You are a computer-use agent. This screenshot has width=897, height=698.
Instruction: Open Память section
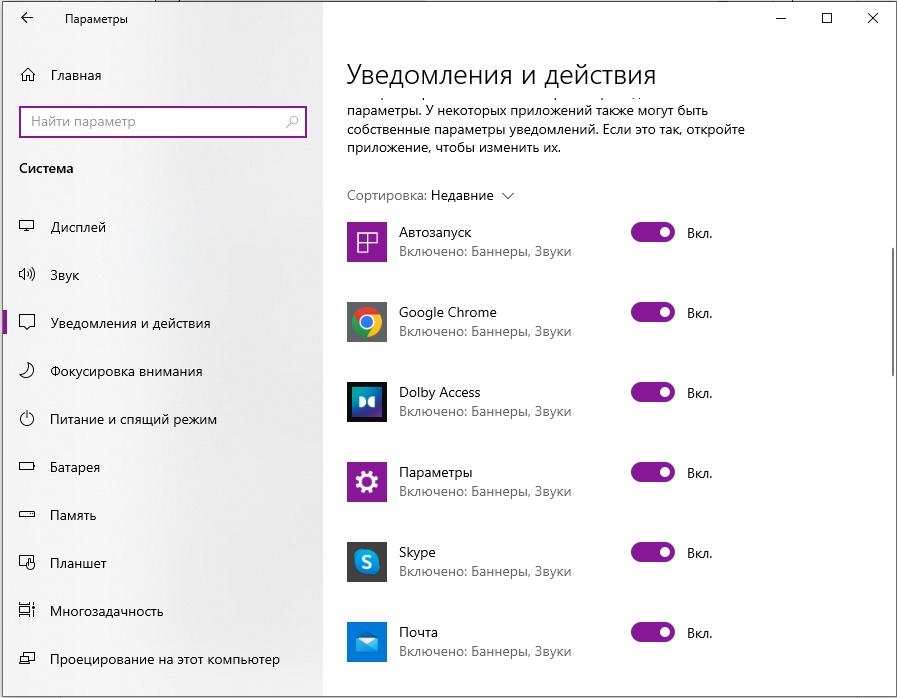tap(162, 515)
